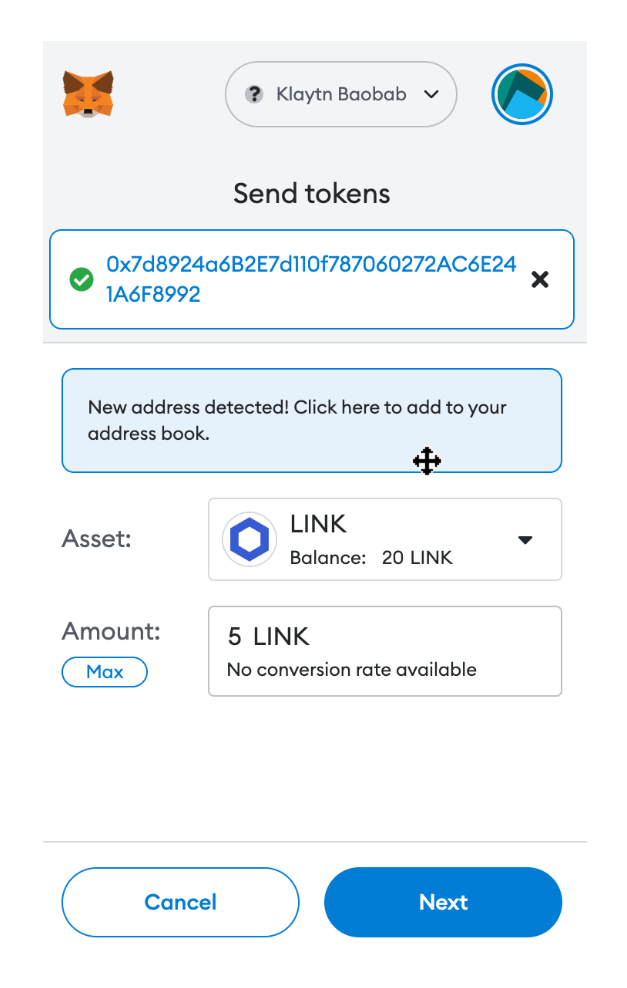Viewport: 627px width, 988px height.
Task: Click the Max amount button
Action: [x=105, y=672]
